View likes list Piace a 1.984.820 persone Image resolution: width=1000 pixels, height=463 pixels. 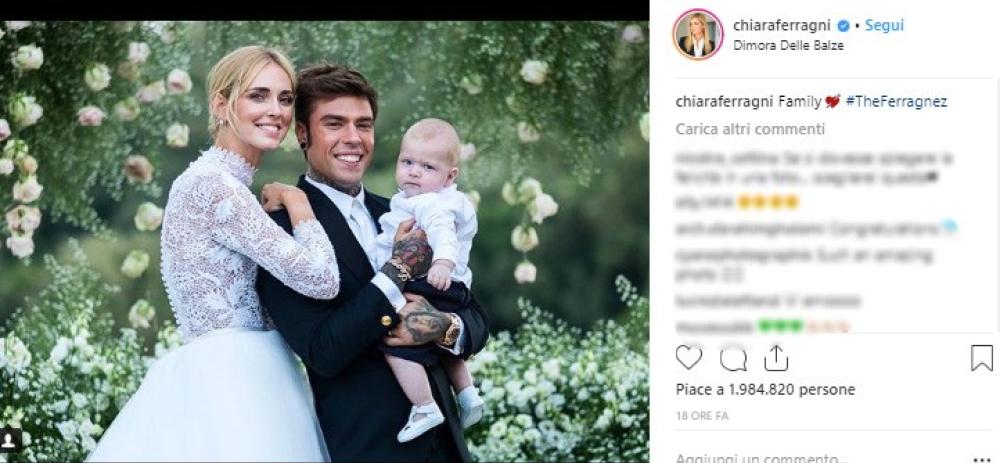(765, 390)
